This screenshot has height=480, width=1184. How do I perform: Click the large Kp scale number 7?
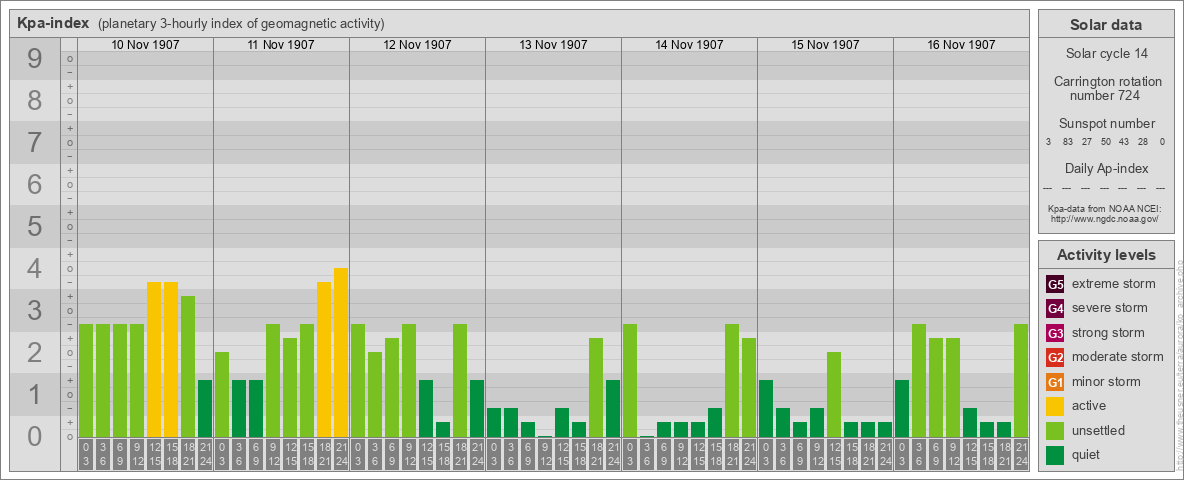[x=34, y=143]
